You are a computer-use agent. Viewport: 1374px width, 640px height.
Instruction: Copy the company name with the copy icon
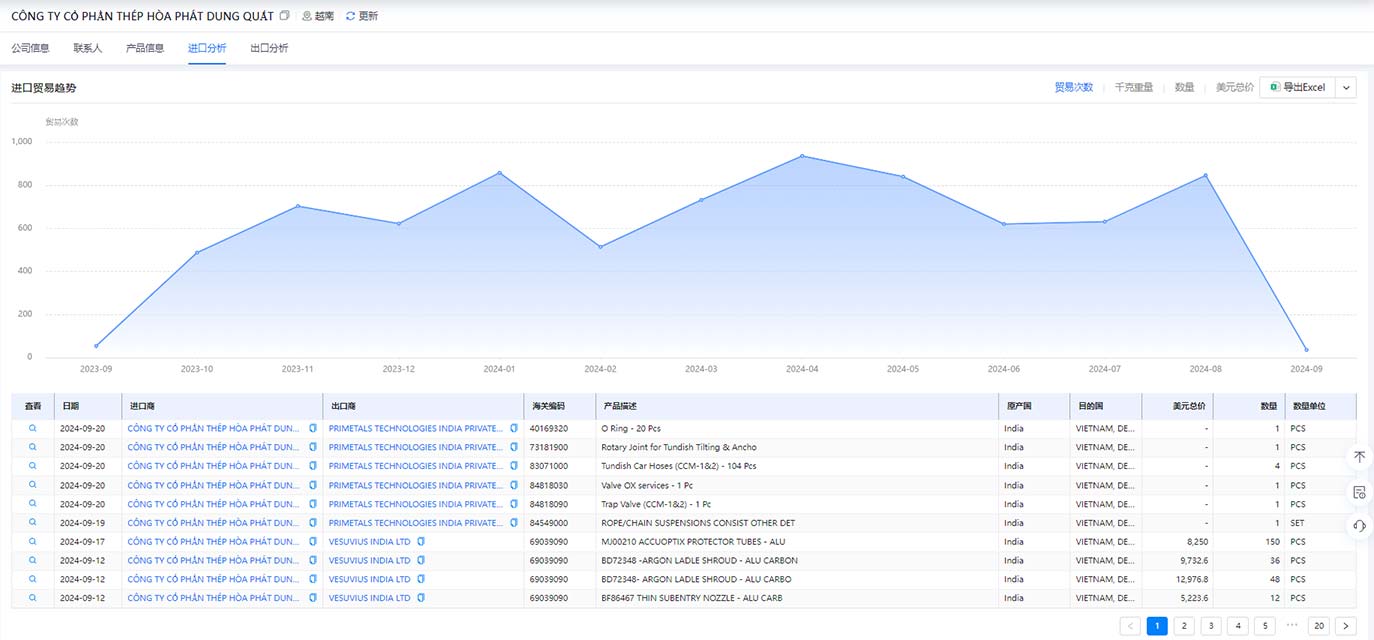coord(285,16)
